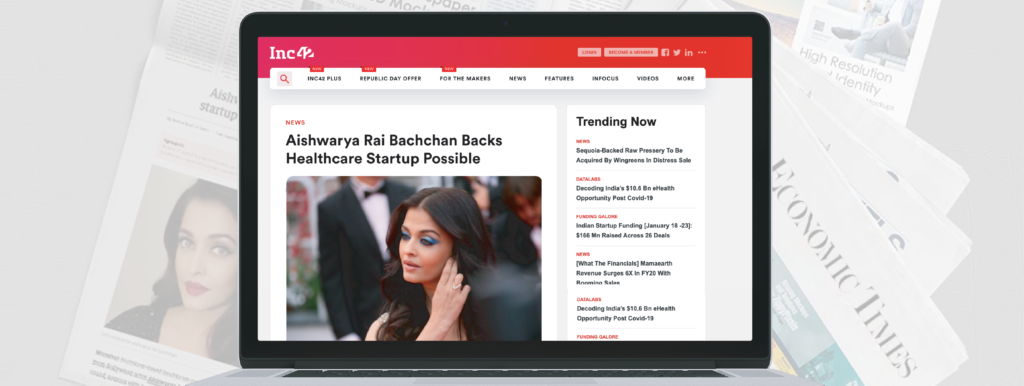
Task: Click the Login button
Action: pyautogui.click(x=589, y=52)
